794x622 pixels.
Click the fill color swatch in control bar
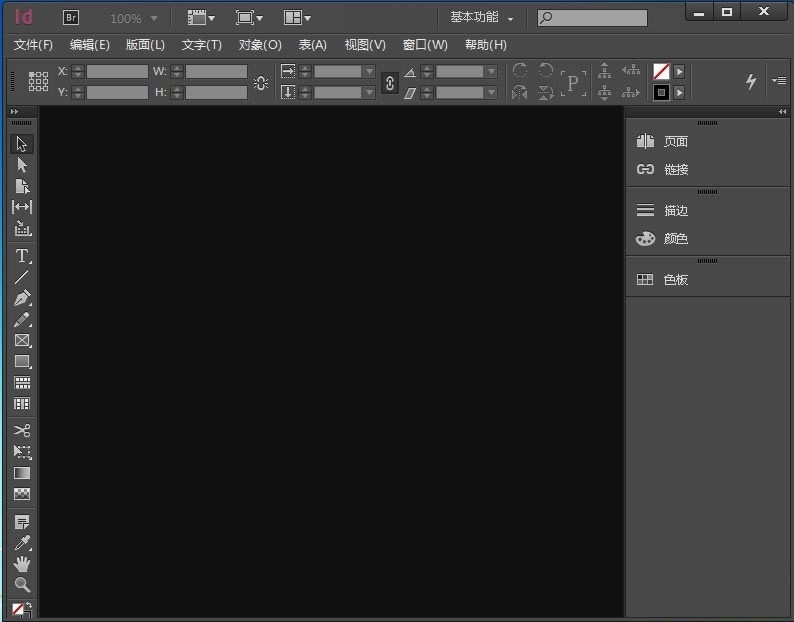pyautogui.click(x=661, y=71)
